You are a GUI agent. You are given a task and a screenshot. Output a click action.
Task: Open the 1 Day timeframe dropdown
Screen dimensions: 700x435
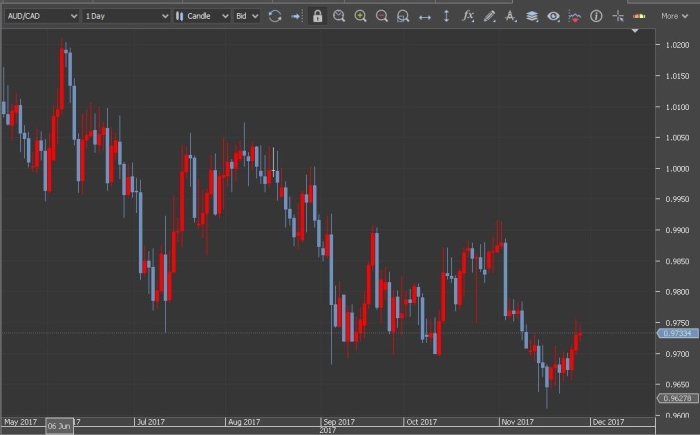[x=126, y=16]
